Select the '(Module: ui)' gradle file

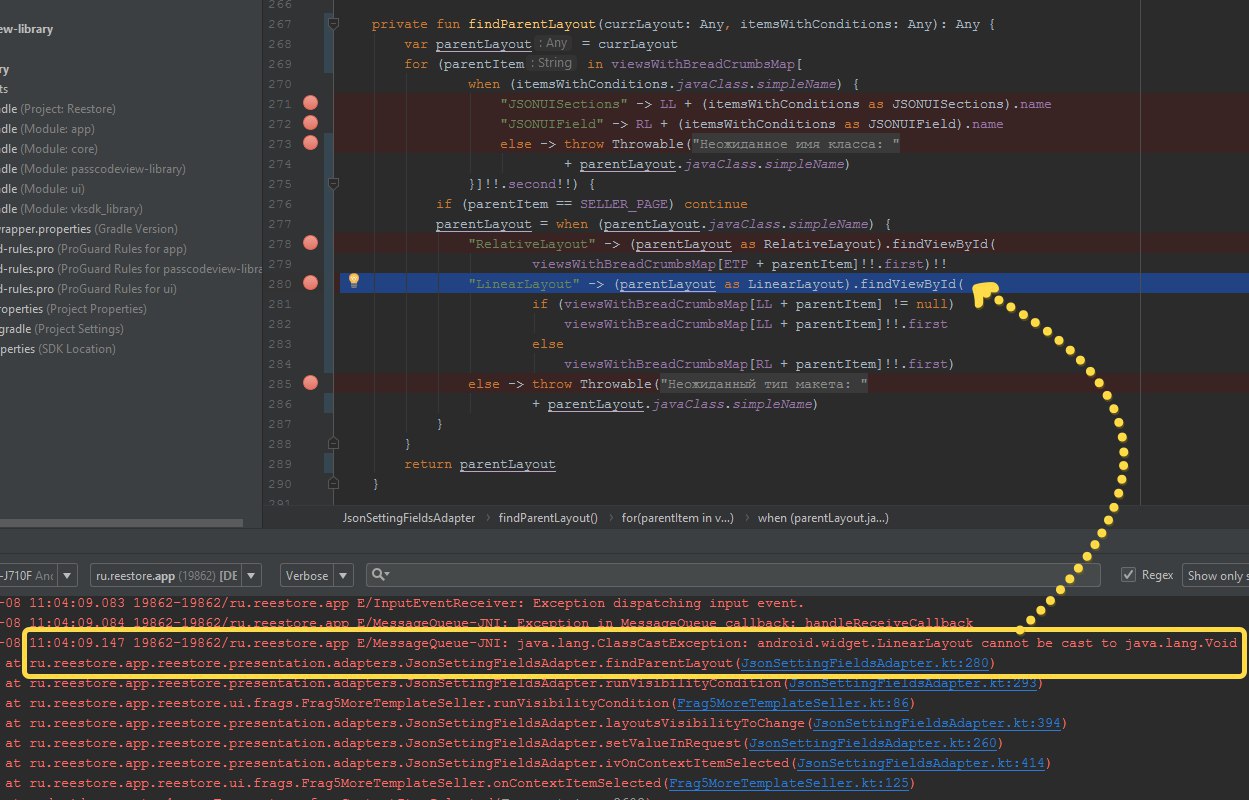pyautogui.click(x=41, y=189)
